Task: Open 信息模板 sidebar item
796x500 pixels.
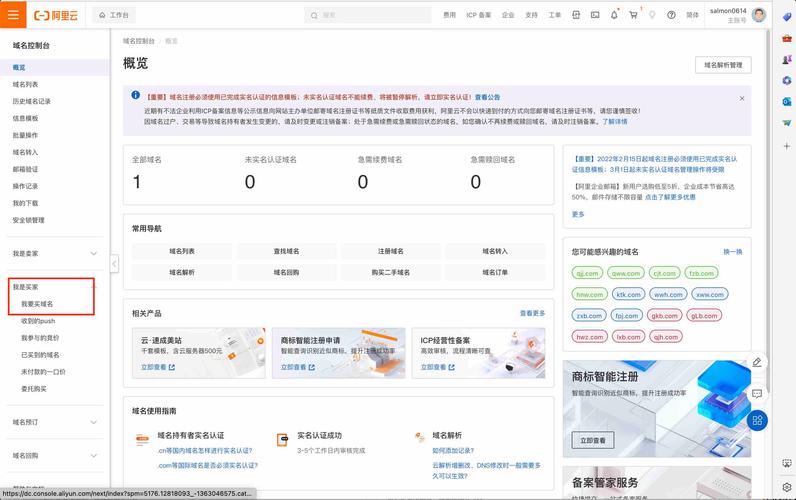Action: pos(25,118)
